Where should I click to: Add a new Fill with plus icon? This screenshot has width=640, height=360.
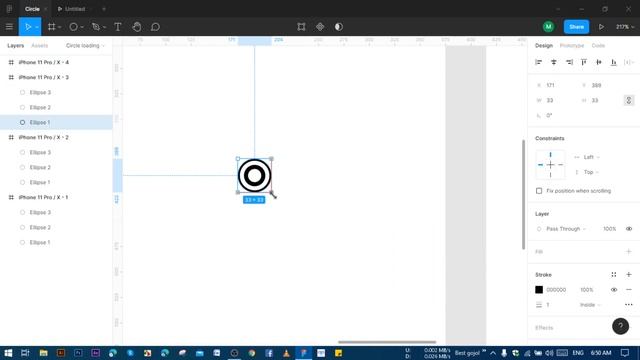tap(629, 251)
